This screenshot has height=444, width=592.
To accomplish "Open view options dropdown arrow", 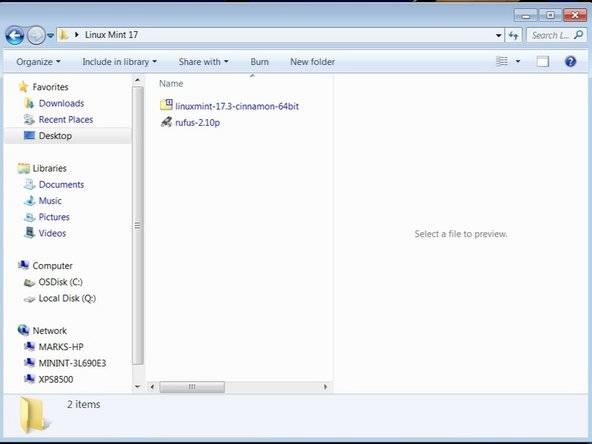I will tap(518, 61).
